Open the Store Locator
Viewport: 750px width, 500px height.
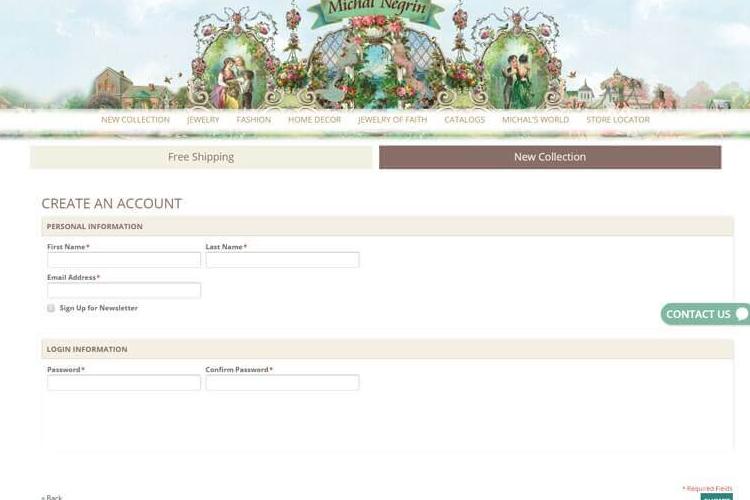pos(618,120)
